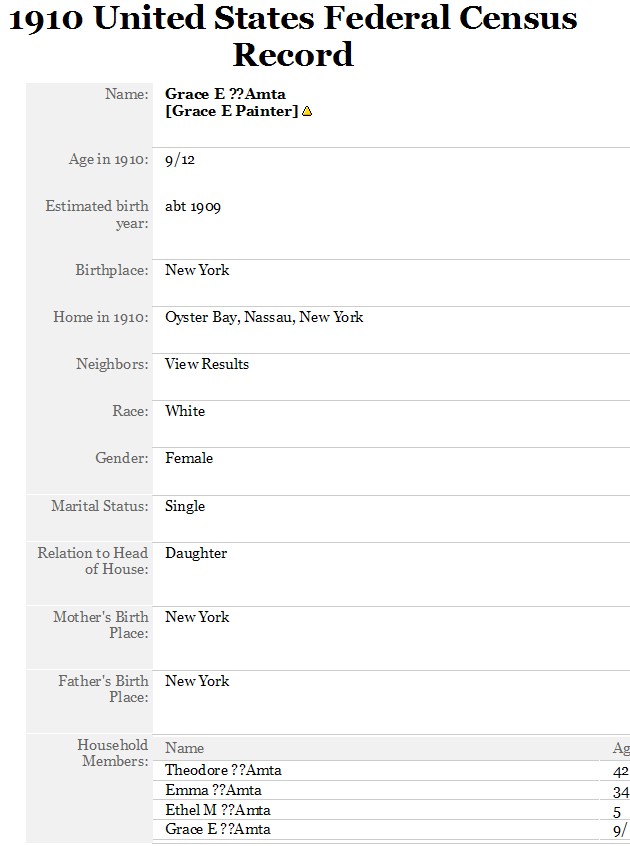Click the Race White value
Screen dimensions: 630x846
(184, 411)
